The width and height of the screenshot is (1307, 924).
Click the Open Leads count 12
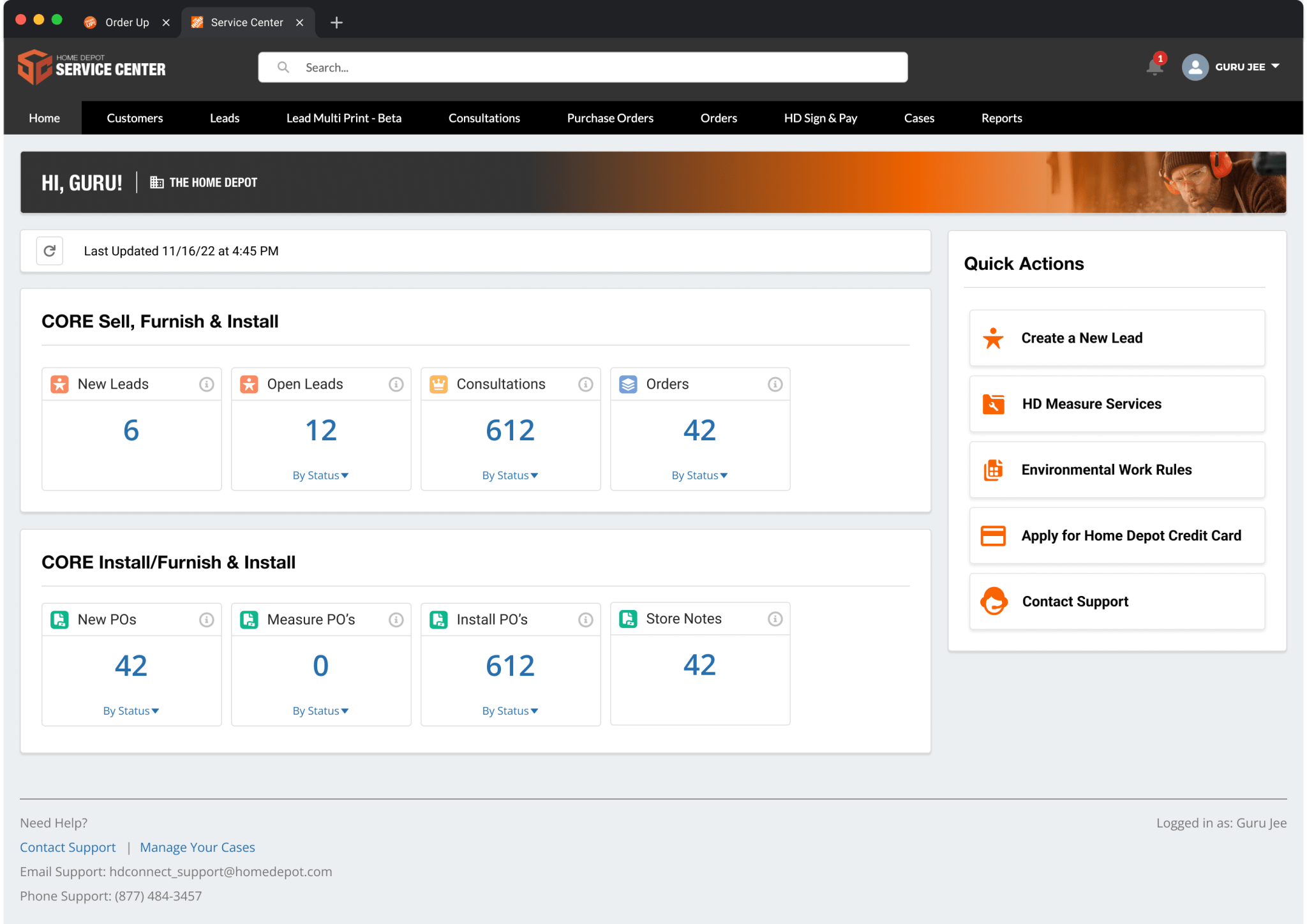click(320, 430)
